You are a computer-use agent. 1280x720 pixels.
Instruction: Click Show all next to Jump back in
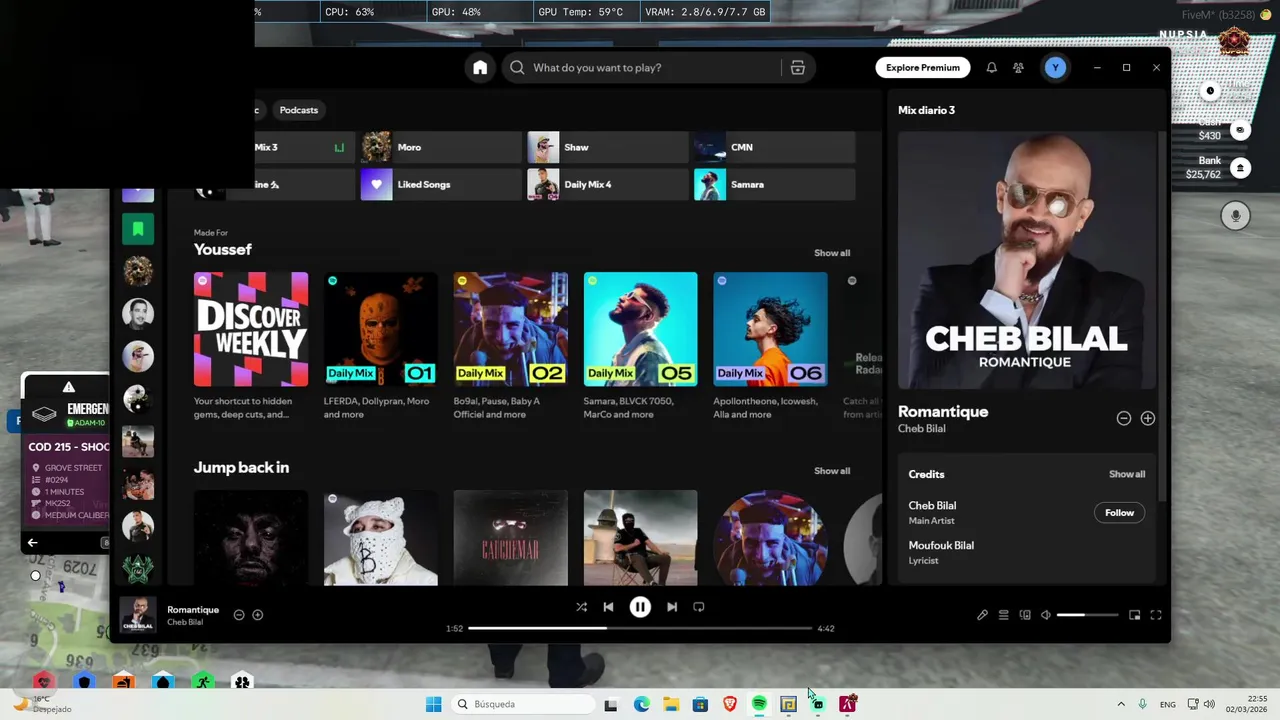coord(832,471)
